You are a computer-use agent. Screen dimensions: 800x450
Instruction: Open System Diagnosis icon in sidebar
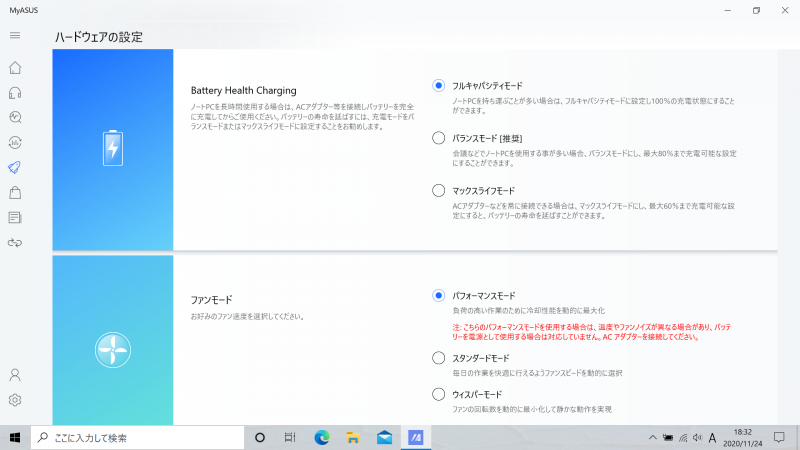pos(15,117)
